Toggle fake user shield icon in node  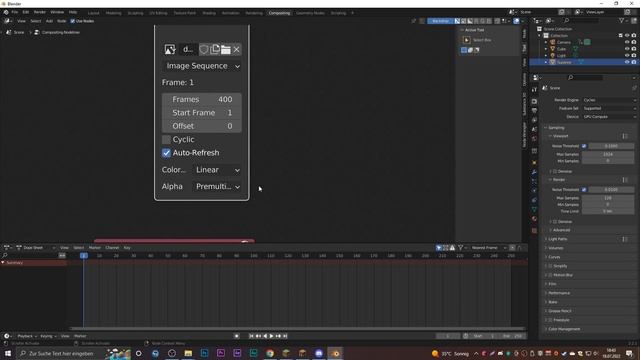[204, 49]
